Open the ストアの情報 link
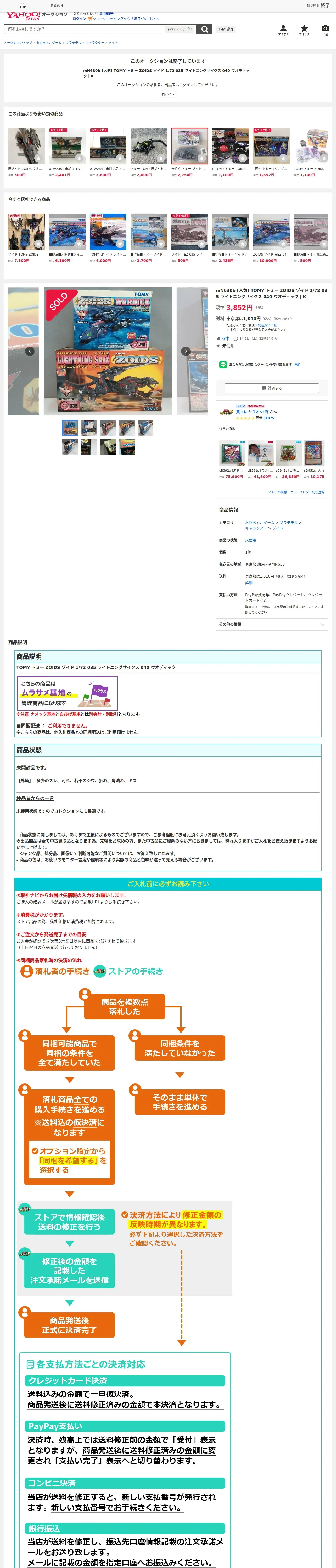Image resolution: width=336 pixels, height=1568 pixels. pos(277,492)
